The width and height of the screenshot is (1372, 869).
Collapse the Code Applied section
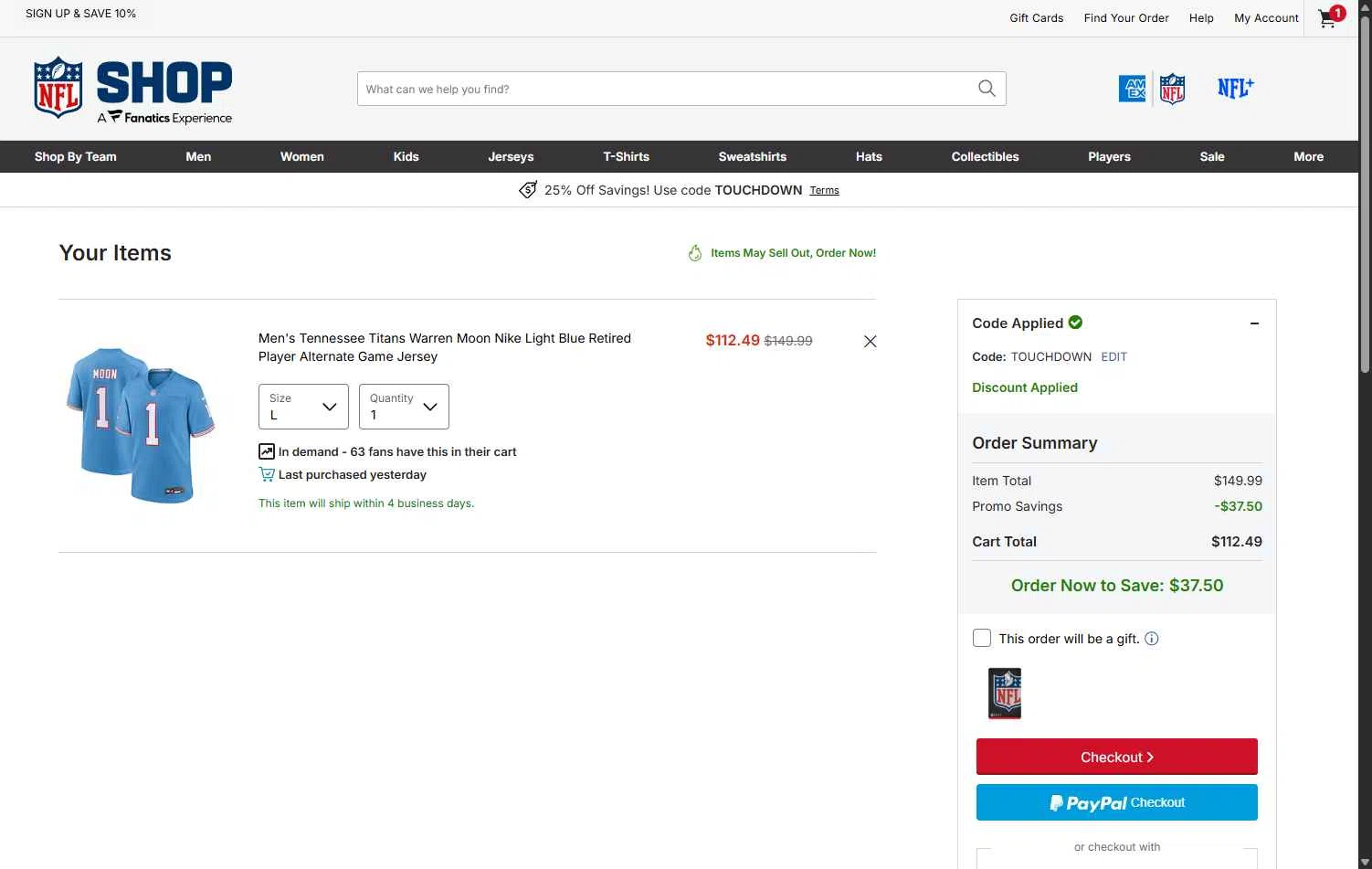pos(1254,323)
